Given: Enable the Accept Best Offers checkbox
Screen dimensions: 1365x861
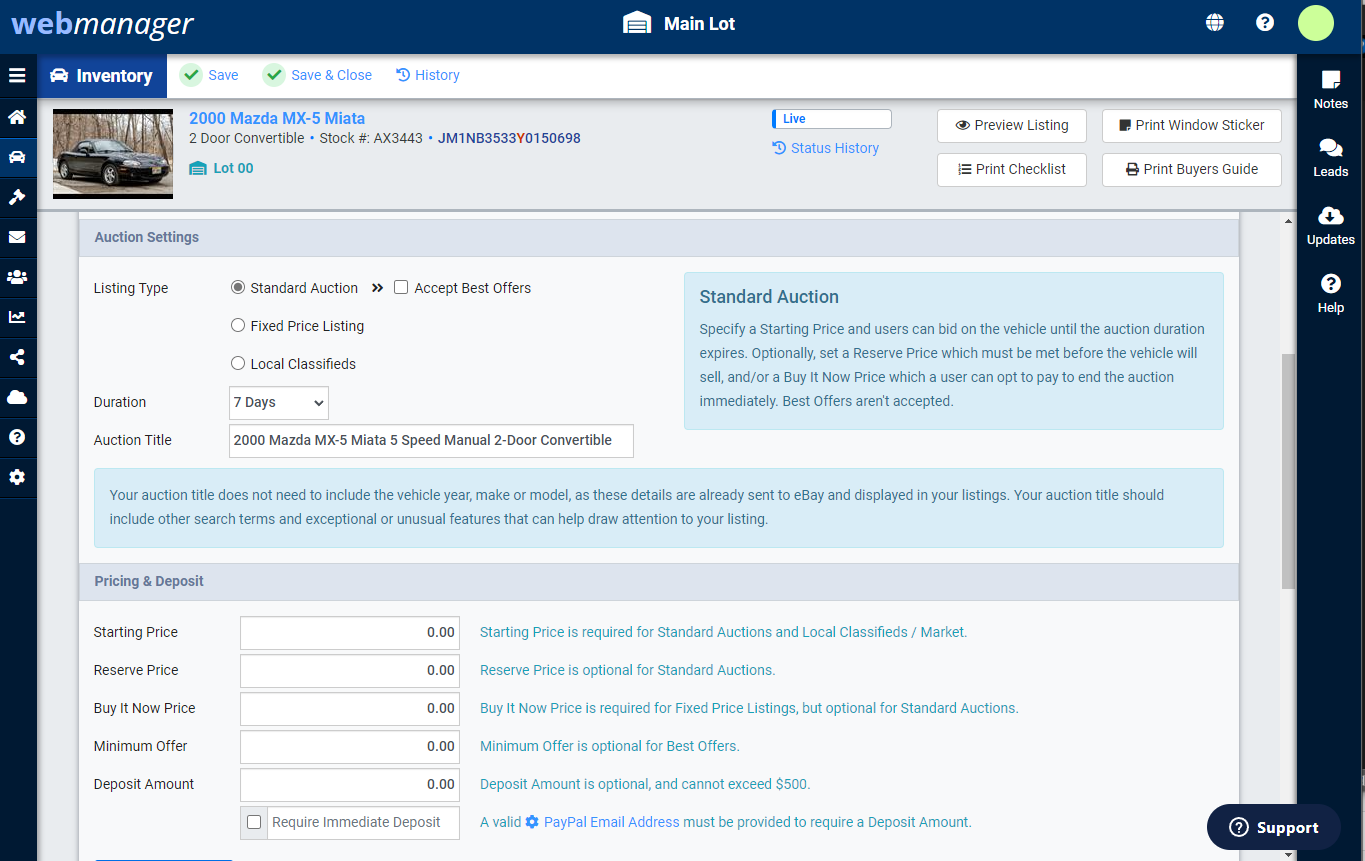Looking at the screenshot, I should point(401,288).
